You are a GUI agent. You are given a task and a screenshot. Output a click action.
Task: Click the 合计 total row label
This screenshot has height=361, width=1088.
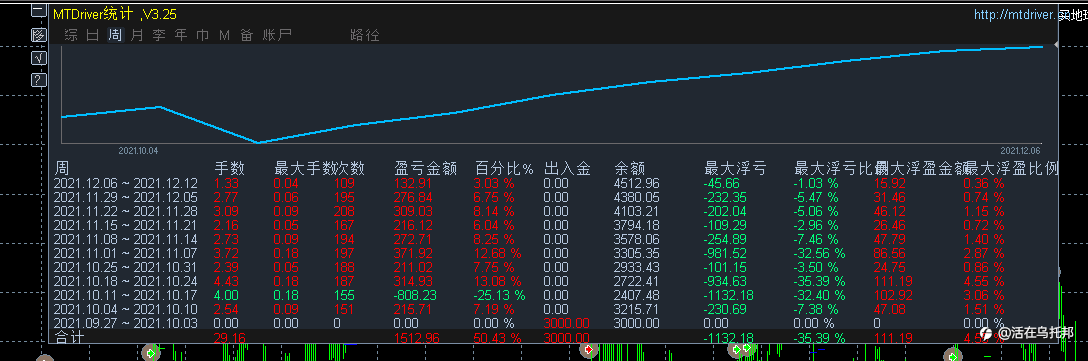[x=69, y=337]
